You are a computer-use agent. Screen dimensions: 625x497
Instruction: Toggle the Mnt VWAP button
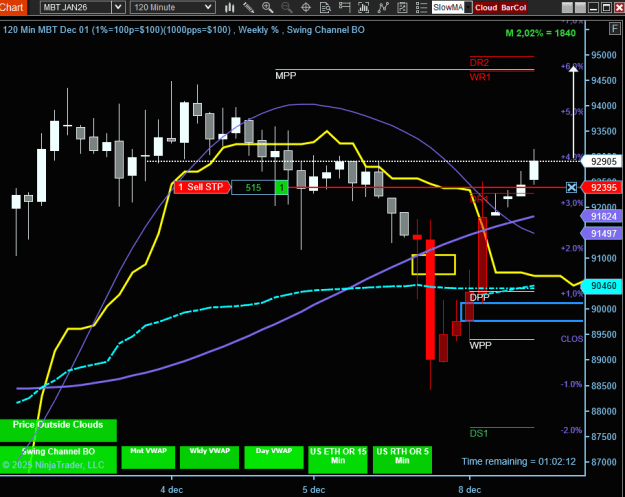[x=148, y=457]
